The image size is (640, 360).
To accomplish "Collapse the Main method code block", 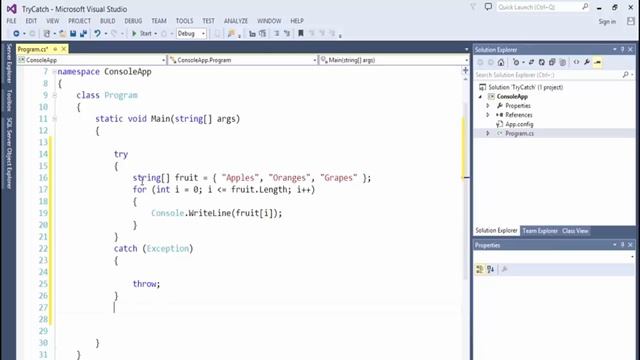I will point(54,119).
